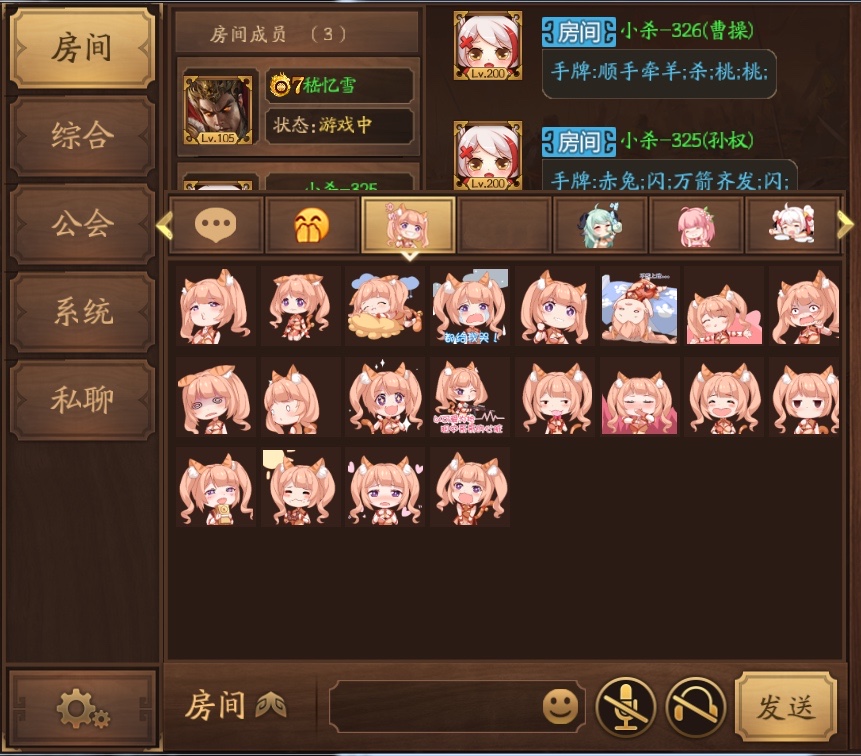Screen dimensions: 861x756
Task: Expand the 房间 channel selector
Action: tap(236, 706)
